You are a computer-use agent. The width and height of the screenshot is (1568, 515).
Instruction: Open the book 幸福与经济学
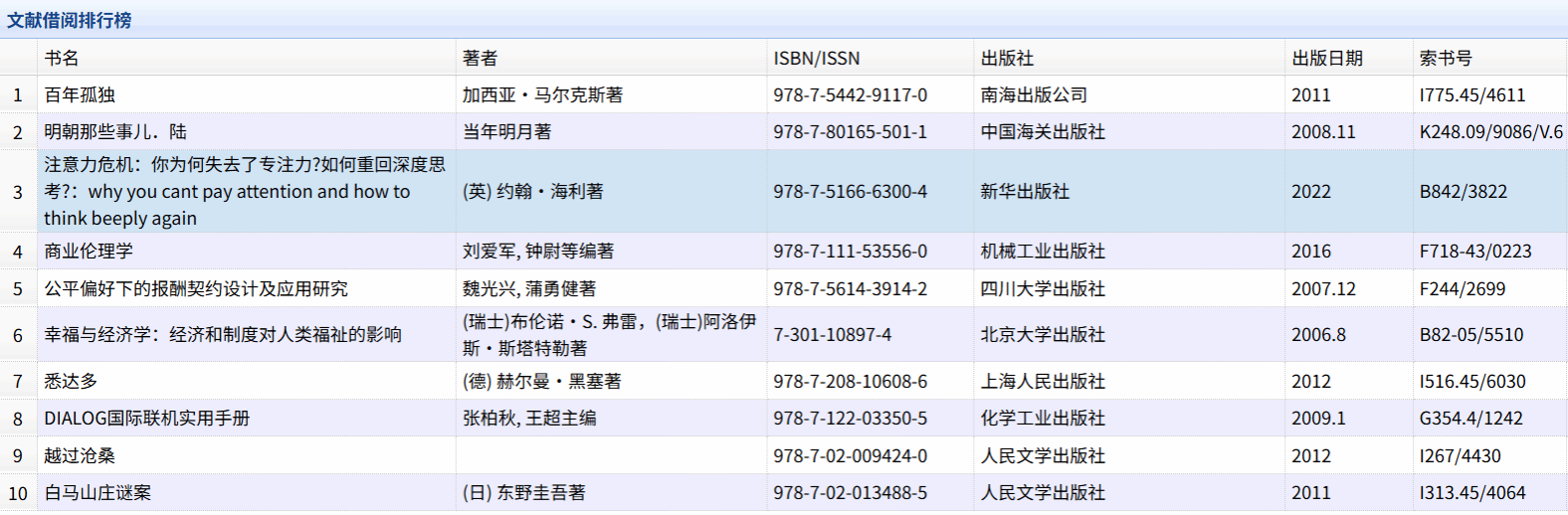223,335
